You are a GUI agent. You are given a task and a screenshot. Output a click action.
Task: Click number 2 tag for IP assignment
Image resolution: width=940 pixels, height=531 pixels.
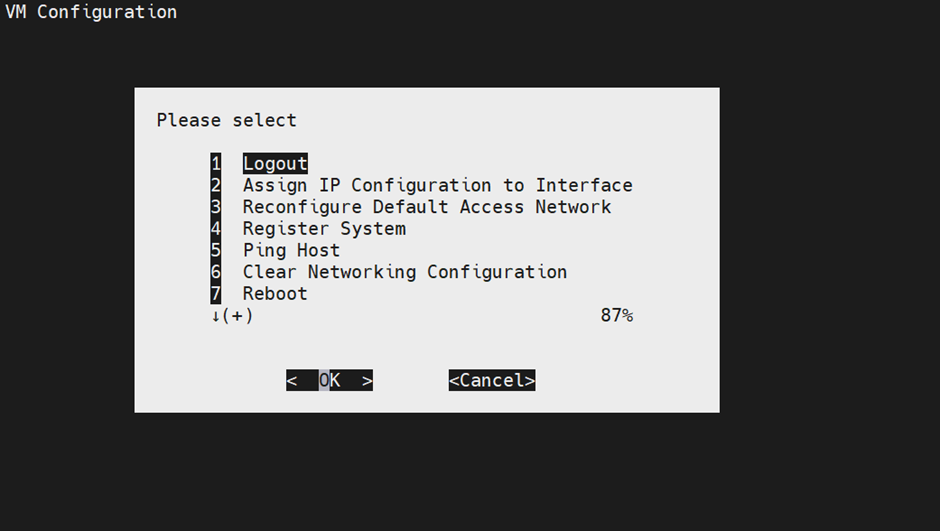point(215,185)
